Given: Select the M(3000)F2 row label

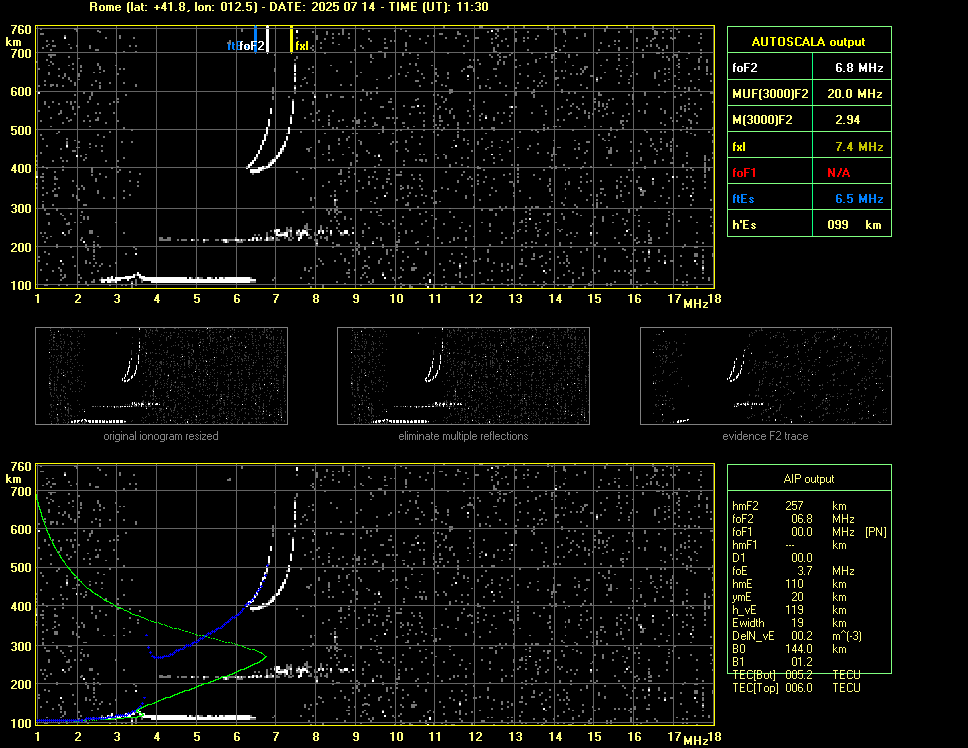Looking at the screenshot, I should click(762, 120).
